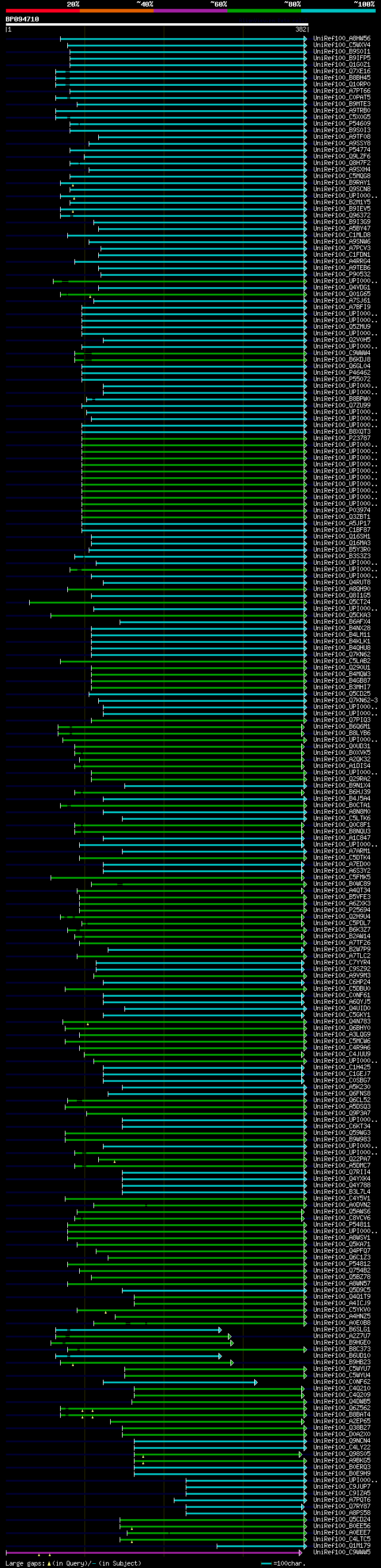Select the UniRef100_Q7RY87 label
Image resolution: width=381 pixels, height=1568 pixels.
point(342,1507)
